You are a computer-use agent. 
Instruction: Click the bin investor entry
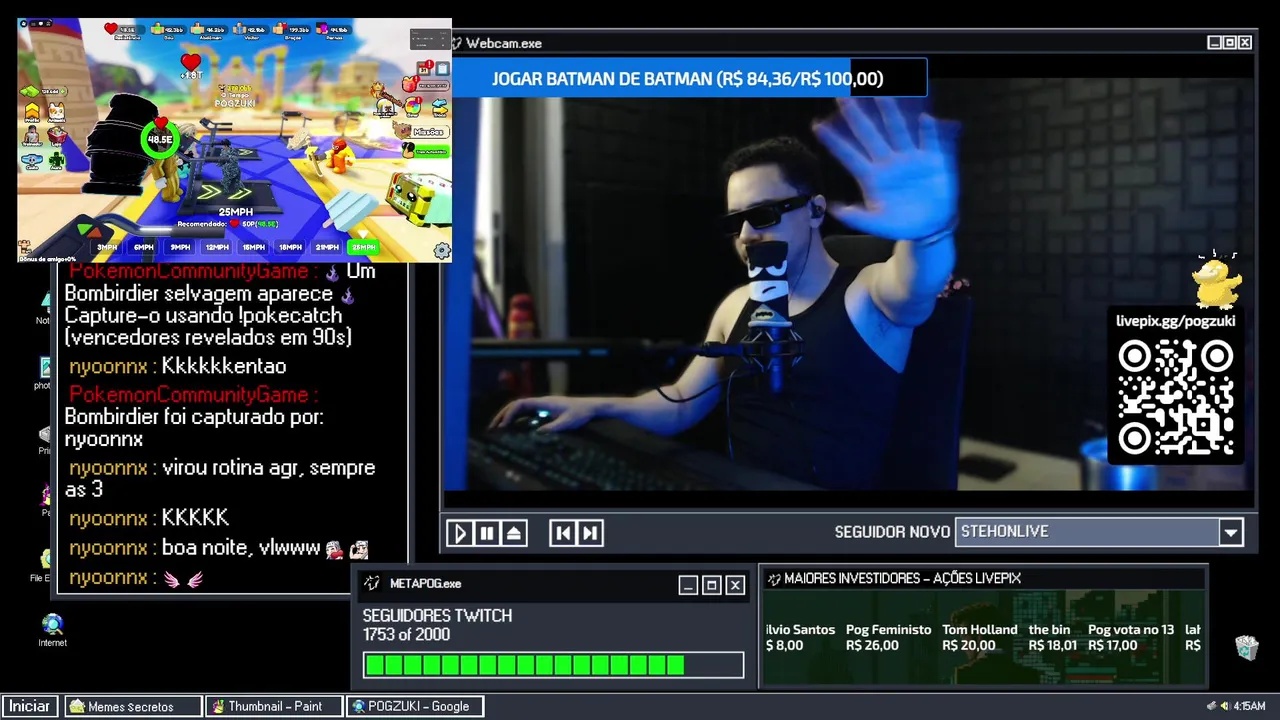coord(1052,637)
